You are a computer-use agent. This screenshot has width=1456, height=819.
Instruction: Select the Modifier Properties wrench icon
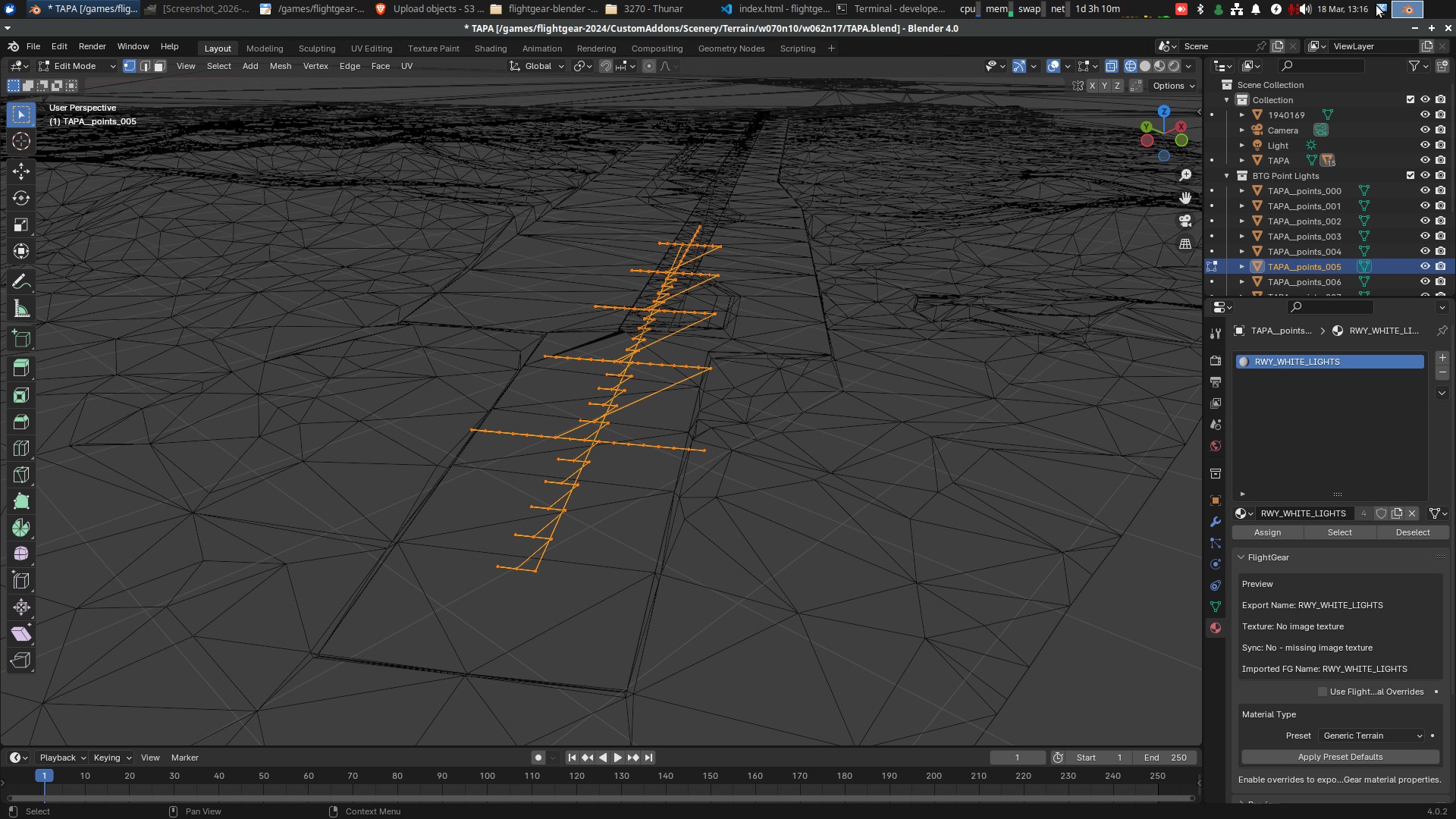1216,522
